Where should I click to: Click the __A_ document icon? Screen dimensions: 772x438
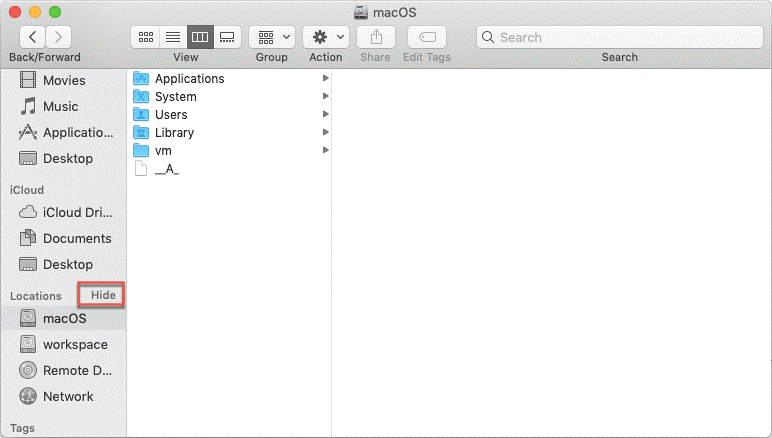pyautogui.click(x=141, y=169)
